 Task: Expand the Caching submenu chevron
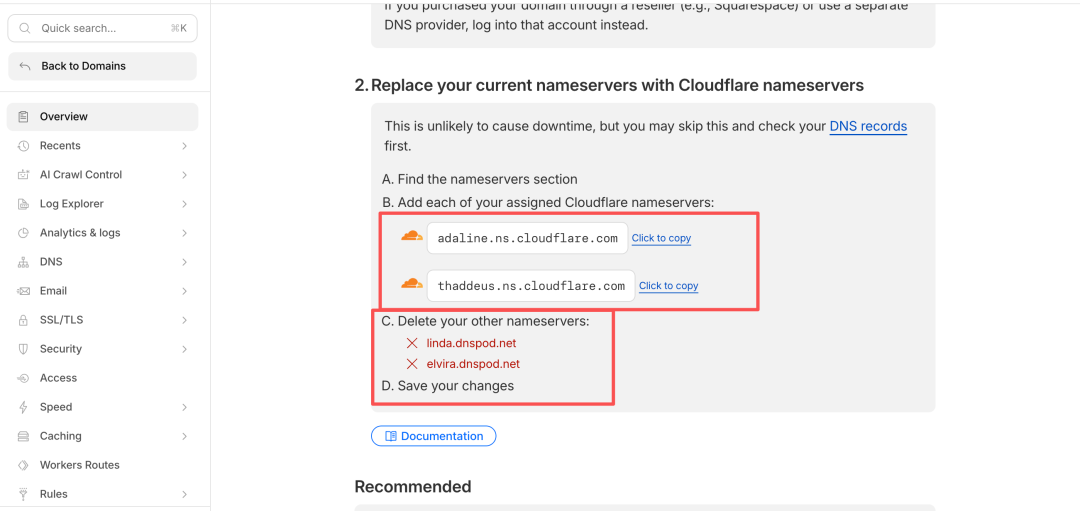pos(185,436)
